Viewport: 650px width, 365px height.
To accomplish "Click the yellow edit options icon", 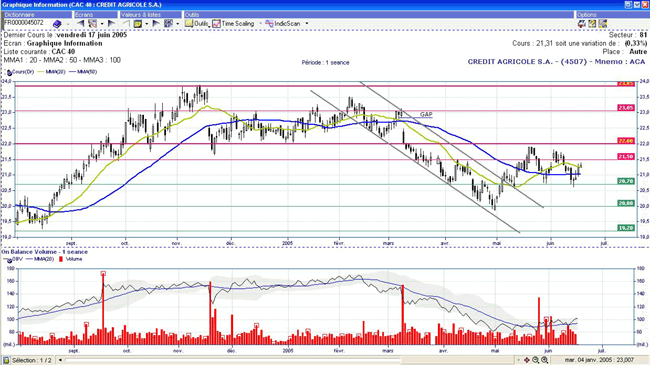I will [x=592, y=24].
